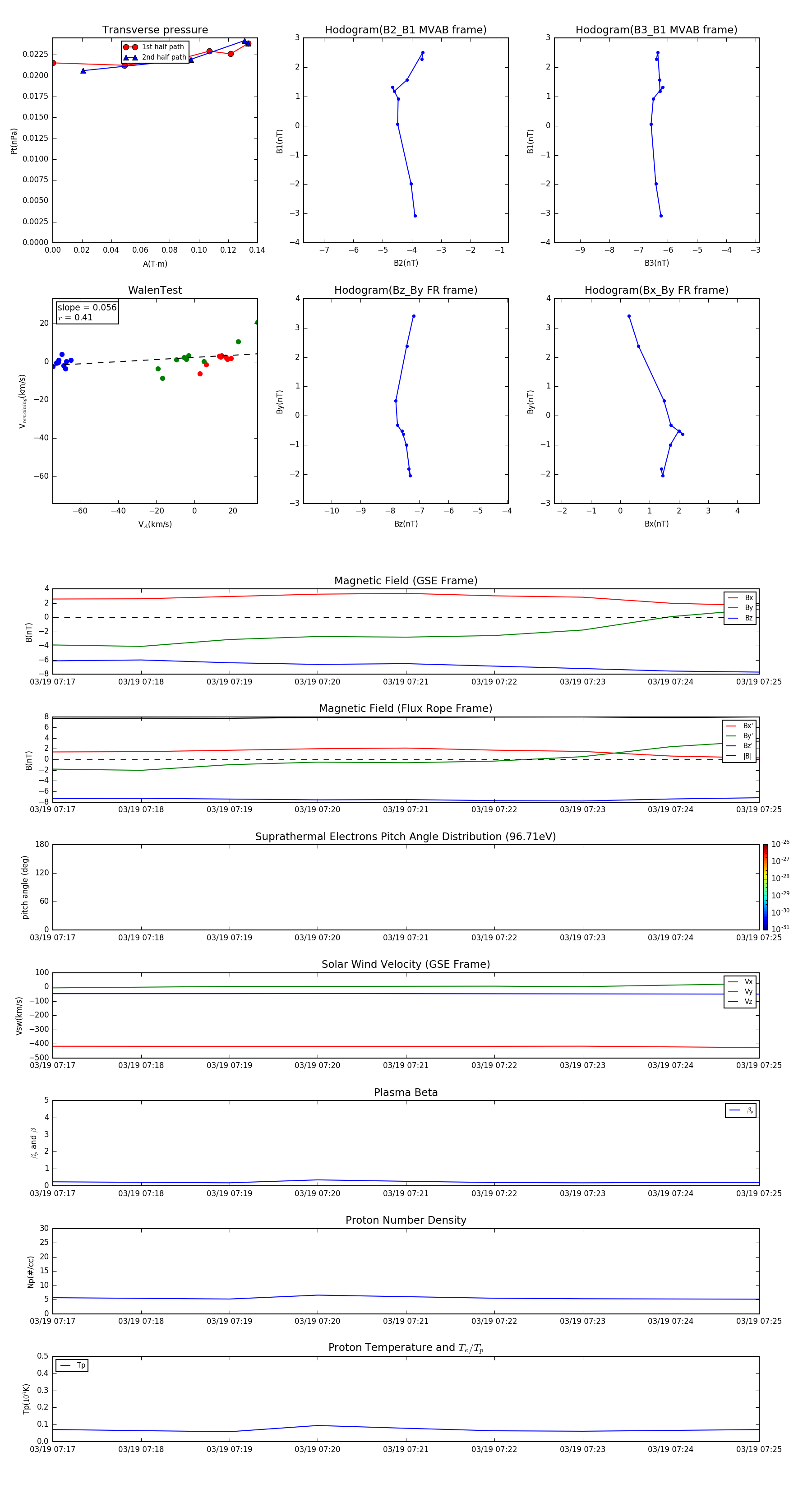Click the "Hodogram(B3_B1 MVAB frame)" title
This screenshot has height=1489, width=812.
656,30
